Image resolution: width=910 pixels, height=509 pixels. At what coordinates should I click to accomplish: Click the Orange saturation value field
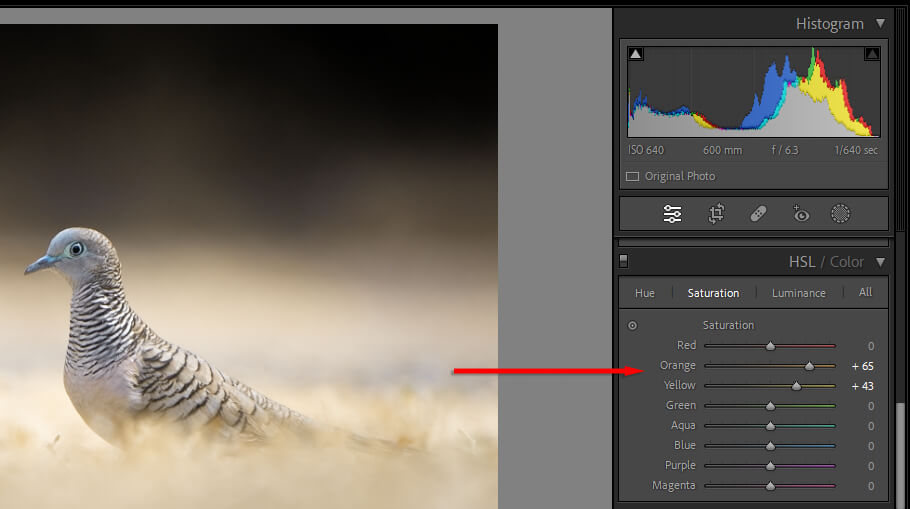click(862, 366)
